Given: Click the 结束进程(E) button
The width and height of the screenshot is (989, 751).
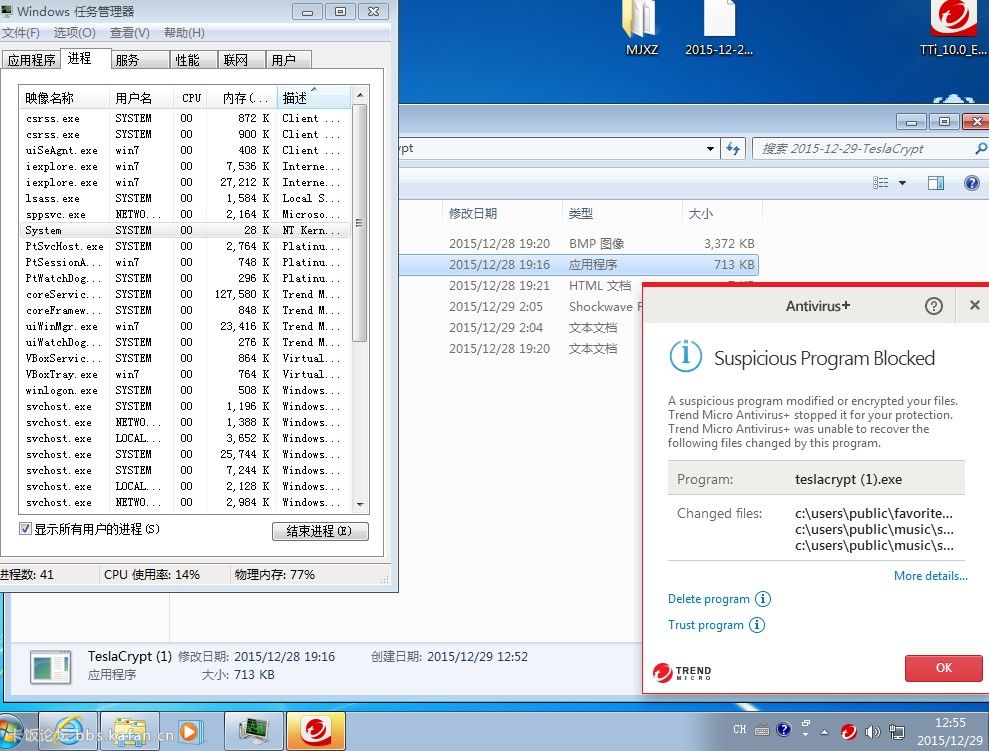Looking at the screenshot, I should [320, 531].
